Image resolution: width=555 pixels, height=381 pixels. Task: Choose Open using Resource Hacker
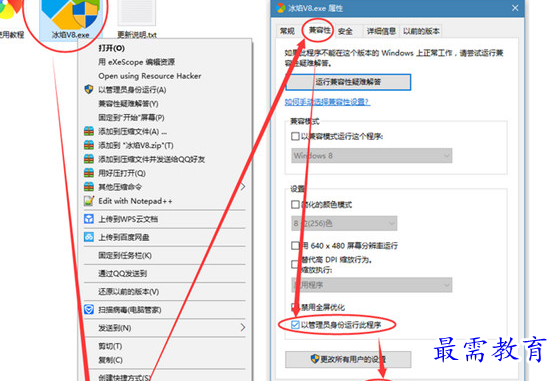(150, 76)
